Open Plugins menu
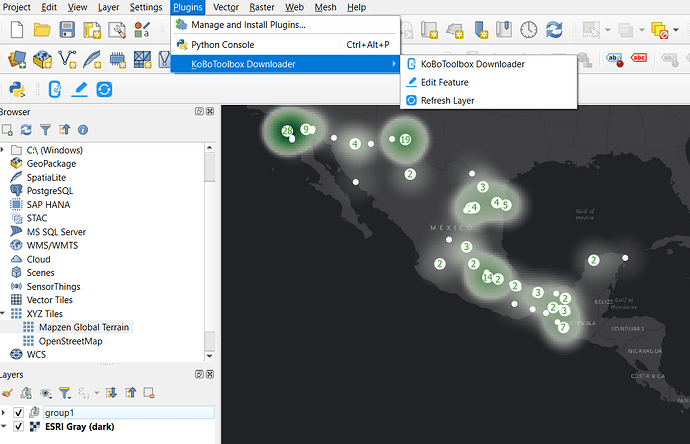Viewport: 690px width, 444px height. 188,7
